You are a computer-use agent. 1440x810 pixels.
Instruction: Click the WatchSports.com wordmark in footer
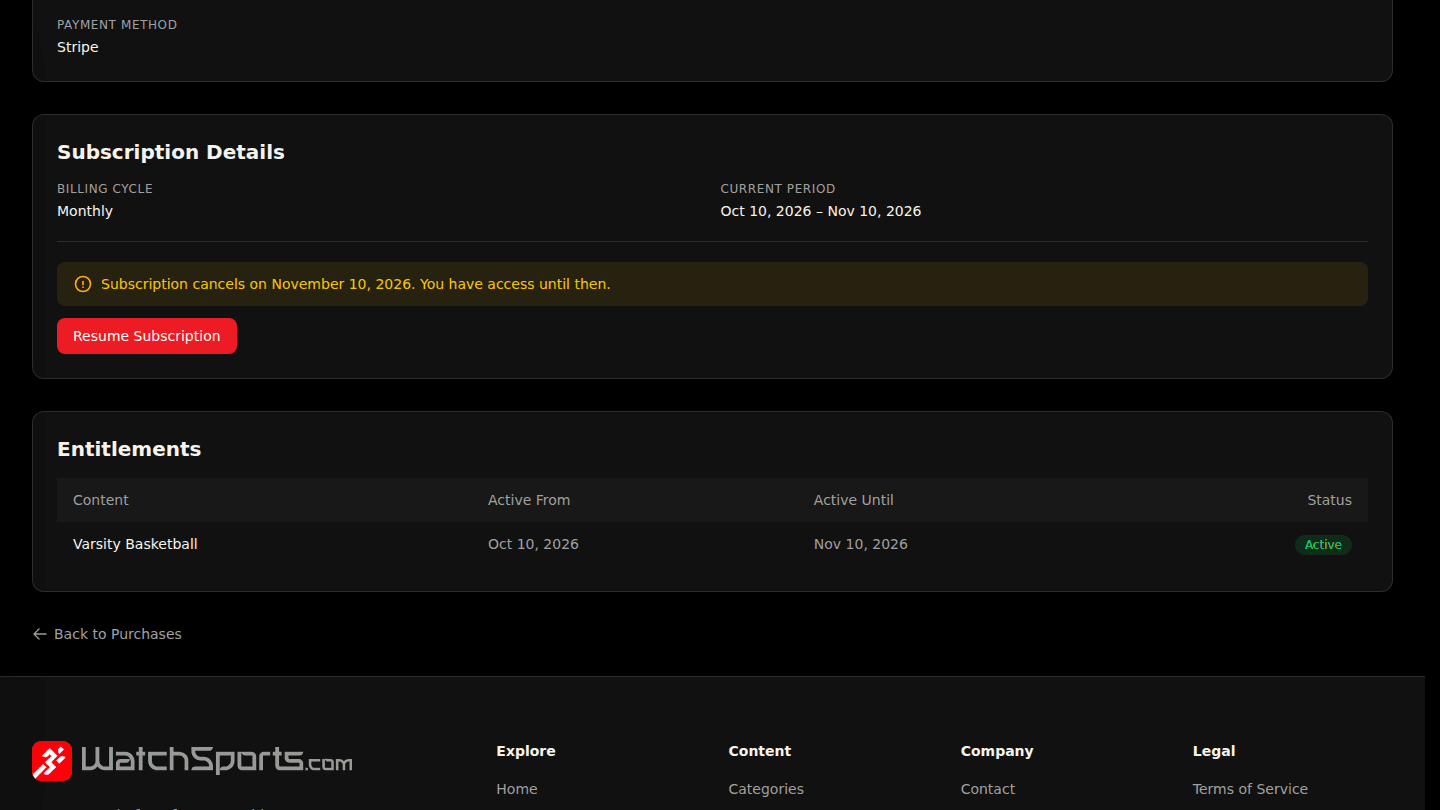coord(216,760)
